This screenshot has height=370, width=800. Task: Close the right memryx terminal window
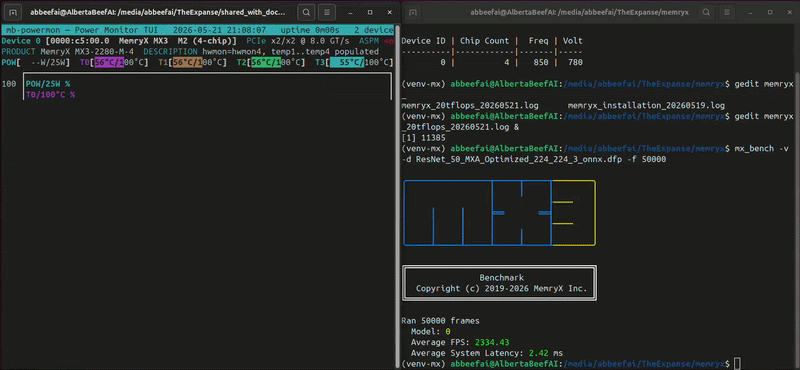(790, 12)
